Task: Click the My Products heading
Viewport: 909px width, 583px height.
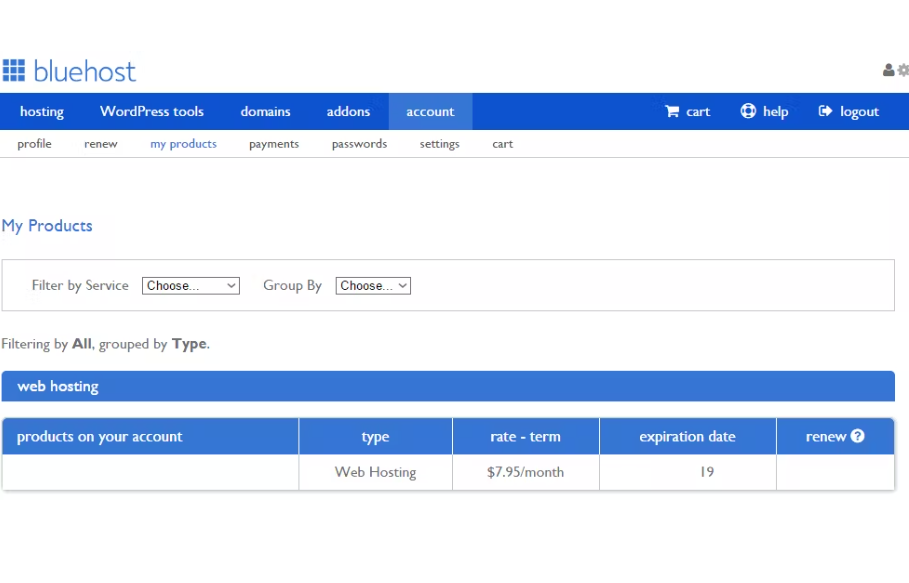Action: (x=47, y=225)
